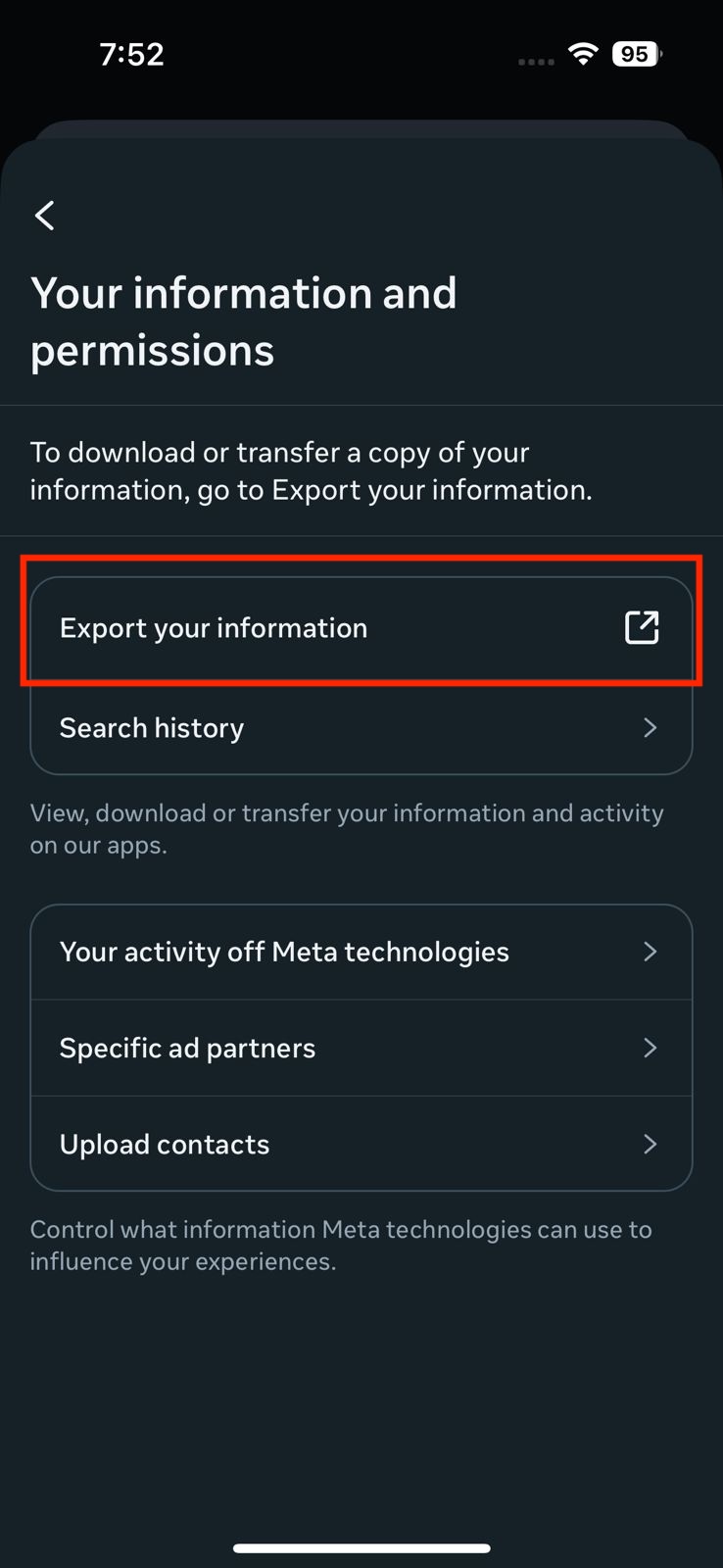Tap the Wi-Fi icon in the status bar
Viewport: 723px width, 1568px height.
583,54
